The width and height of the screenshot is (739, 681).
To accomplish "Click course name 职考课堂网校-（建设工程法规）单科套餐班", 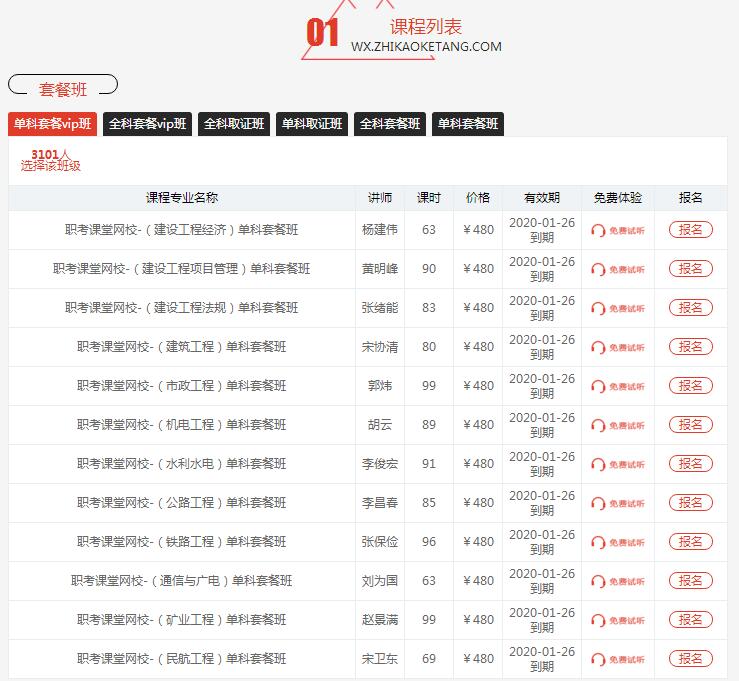I will pos(181,308).
